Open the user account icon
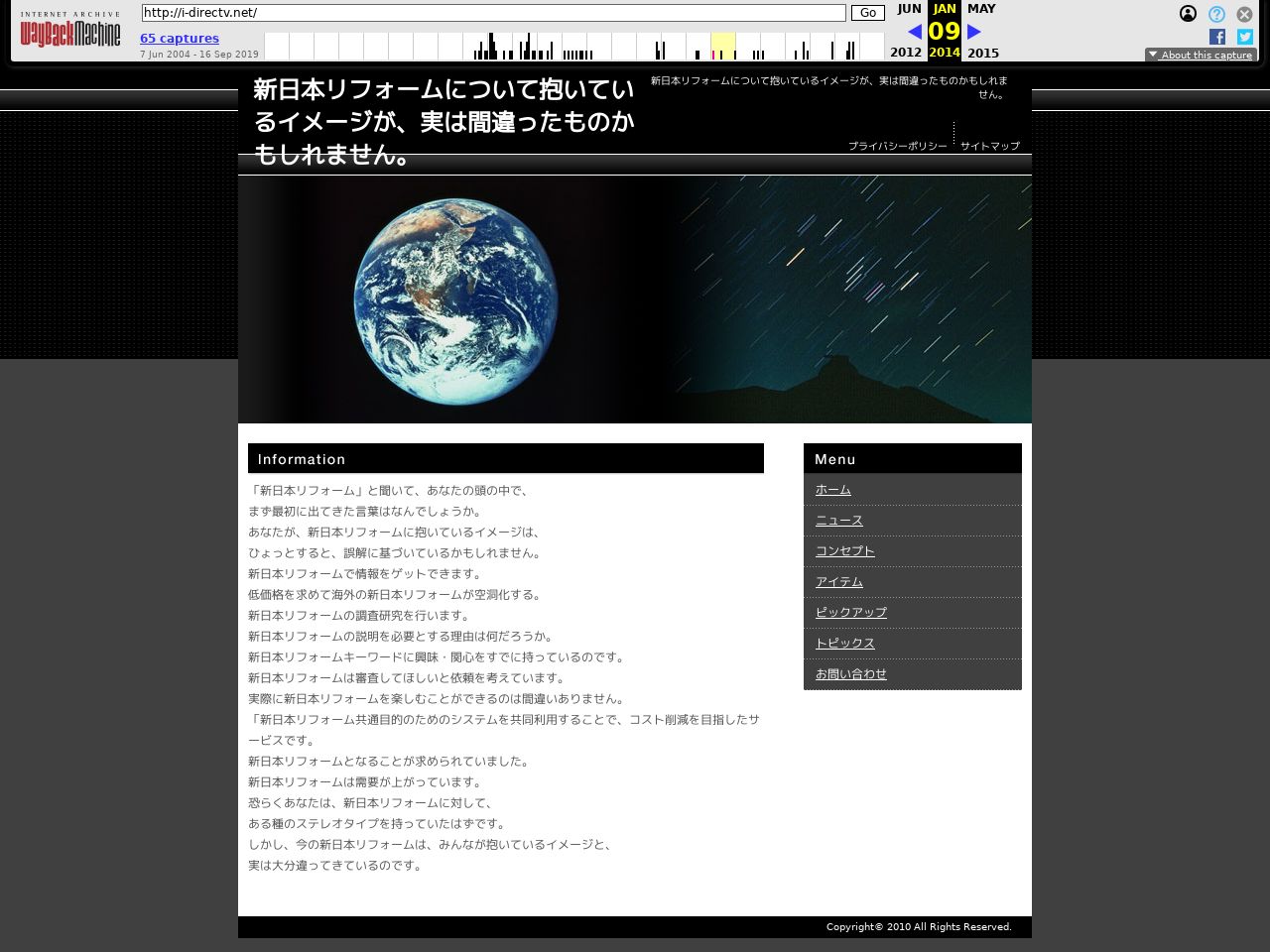 (x=1188, y=14)
